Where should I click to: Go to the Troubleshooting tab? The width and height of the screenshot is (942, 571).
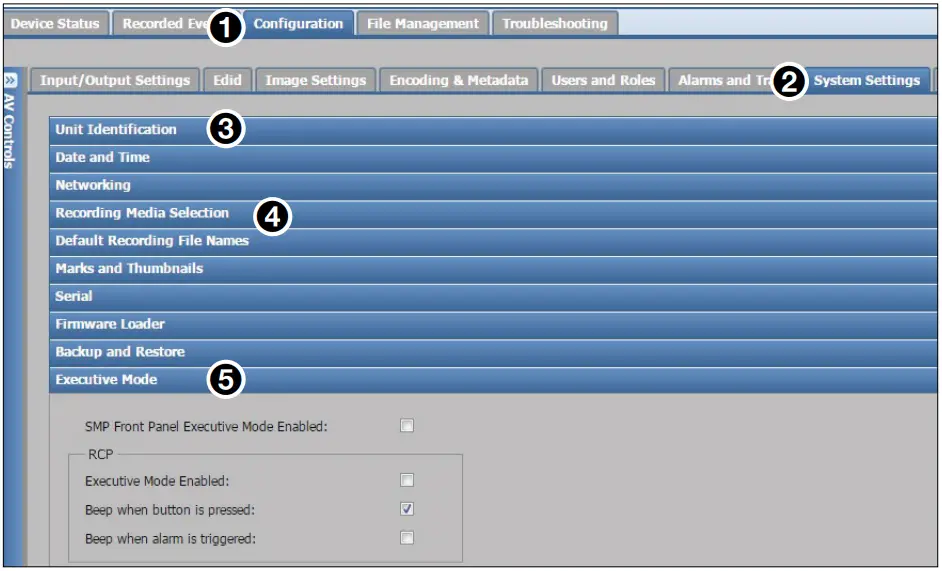coord(555,23)
